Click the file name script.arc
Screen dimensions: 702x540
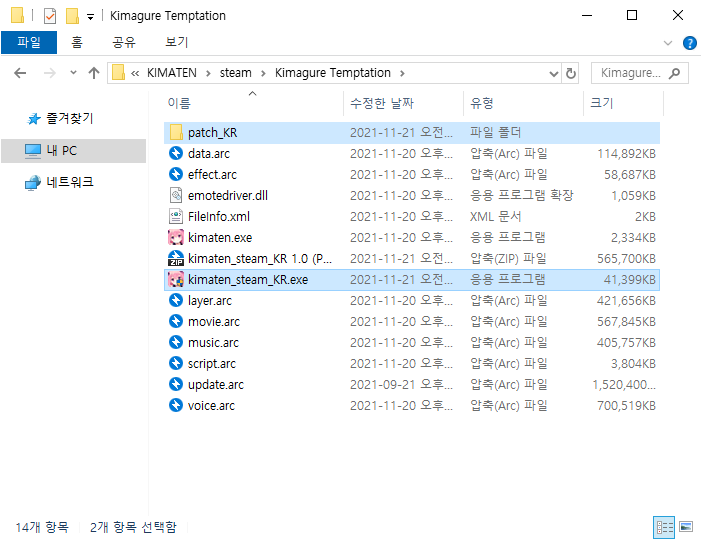click(212, 364)
